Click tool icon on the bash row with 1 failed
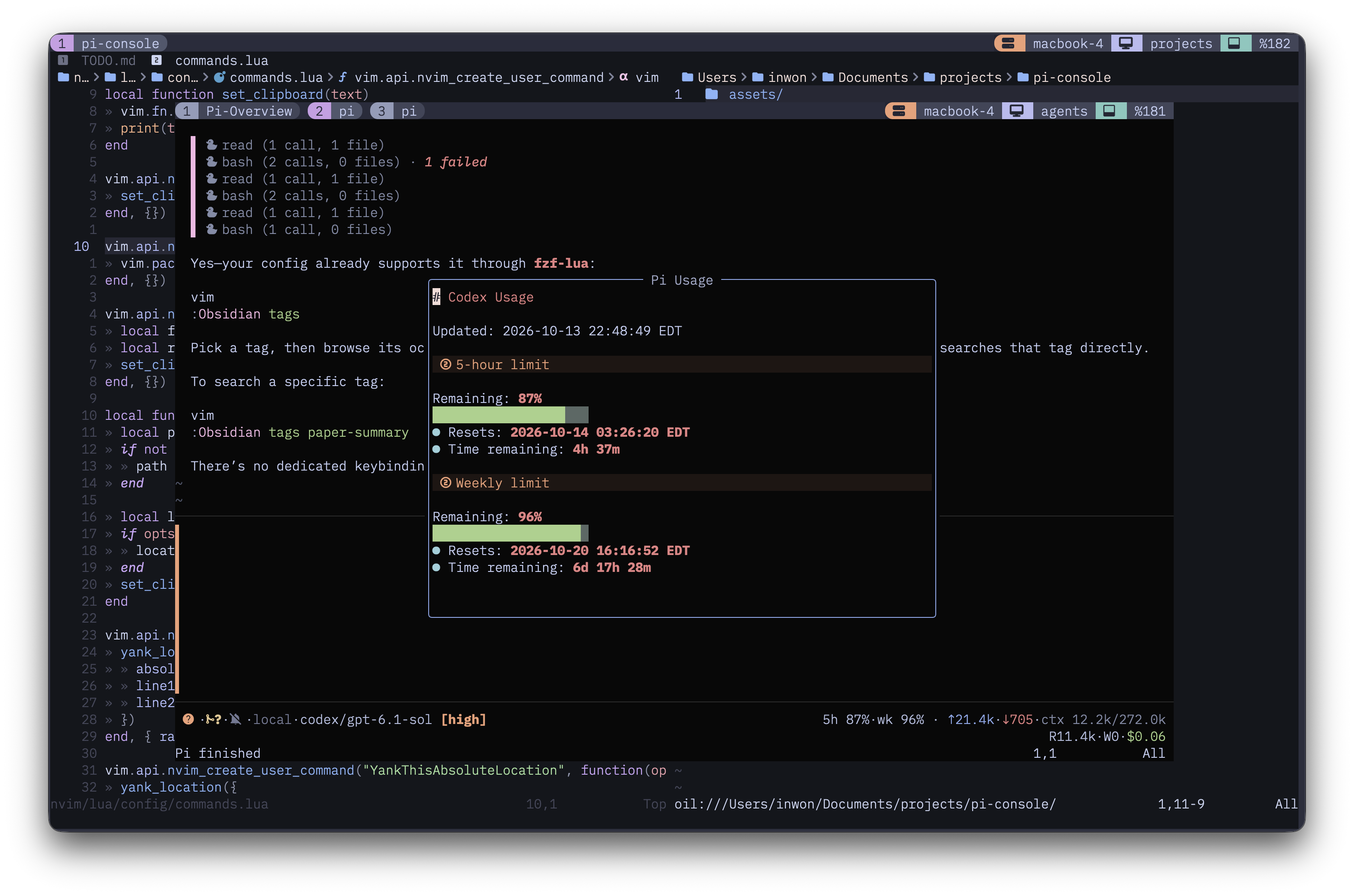The height and width of the screenshot is (896, 1354). coord(212,162)
